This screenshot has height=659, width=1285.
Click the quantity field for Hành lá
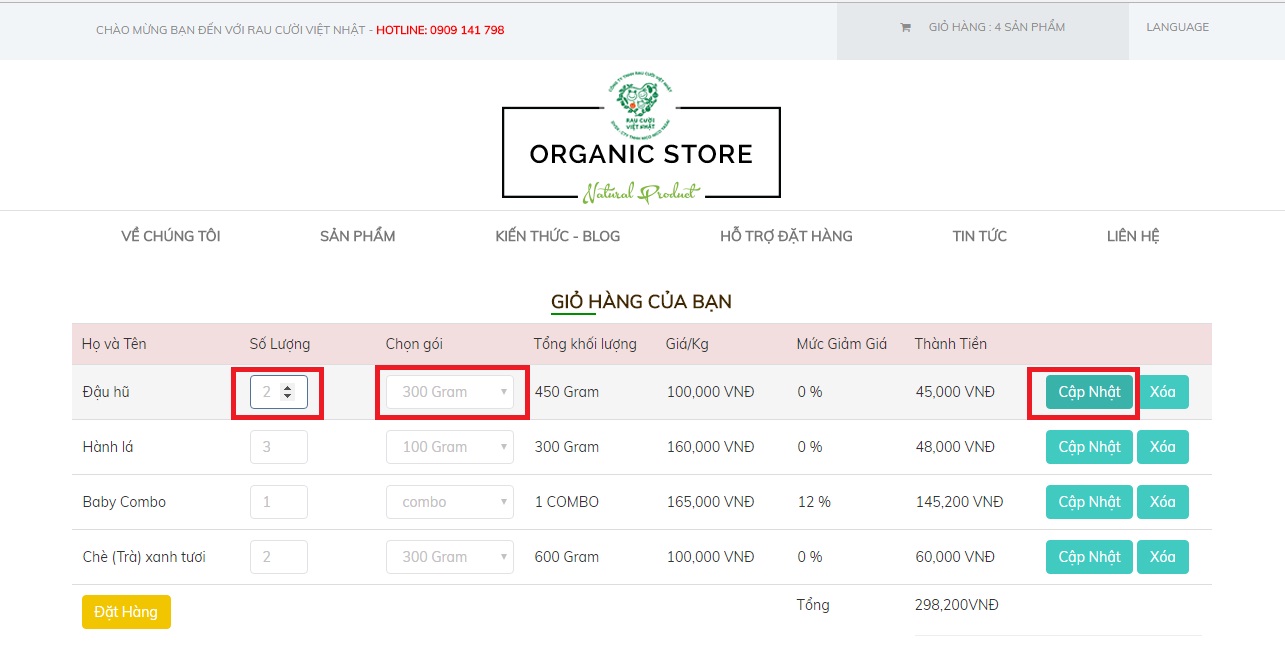(x=278, y=447)
